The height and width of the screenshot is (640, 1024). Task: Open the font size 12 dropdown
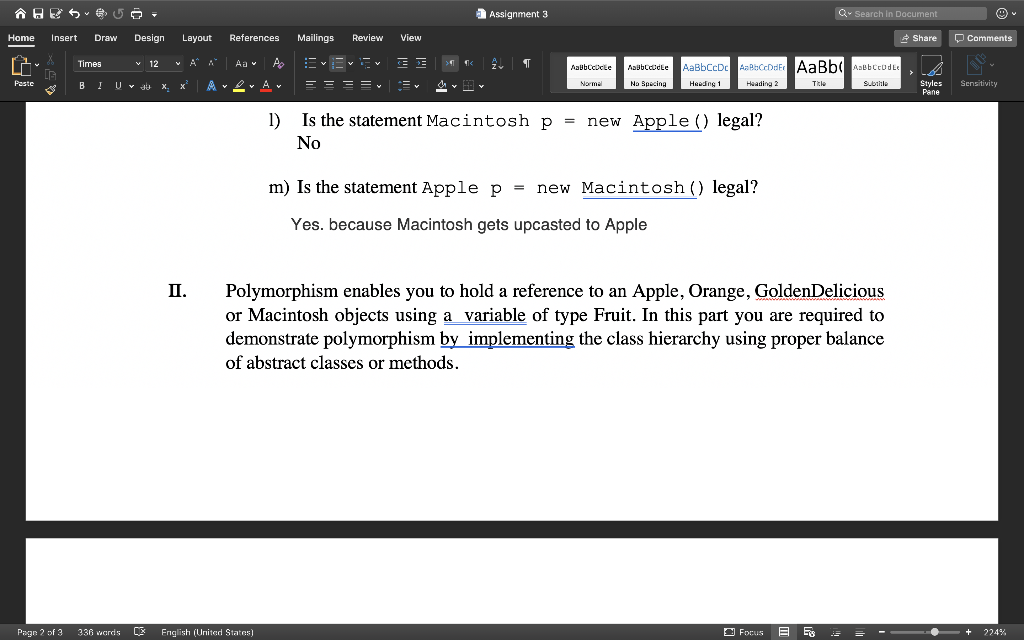pyautogui.click(x=178, y=64)
